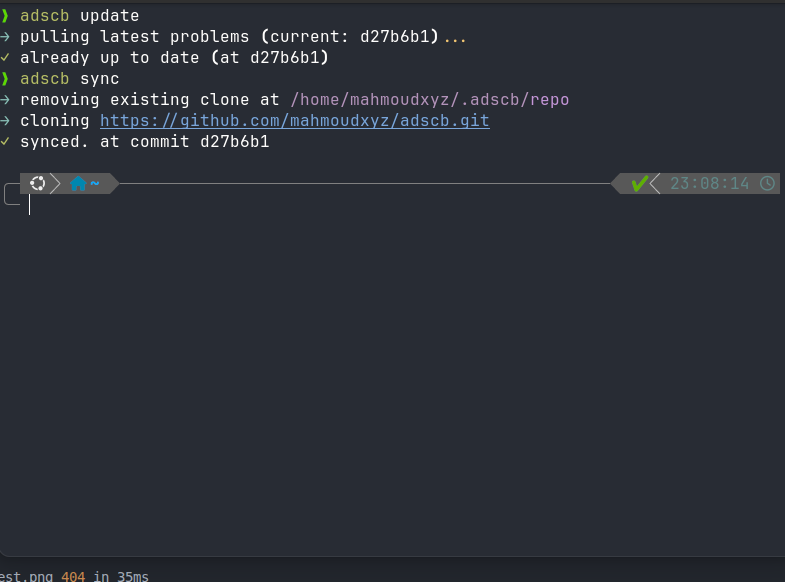Click the arrow before "removing existing clone"
Image resolution: width=785 pixels, height=582 pixels.
pos(5,100)
